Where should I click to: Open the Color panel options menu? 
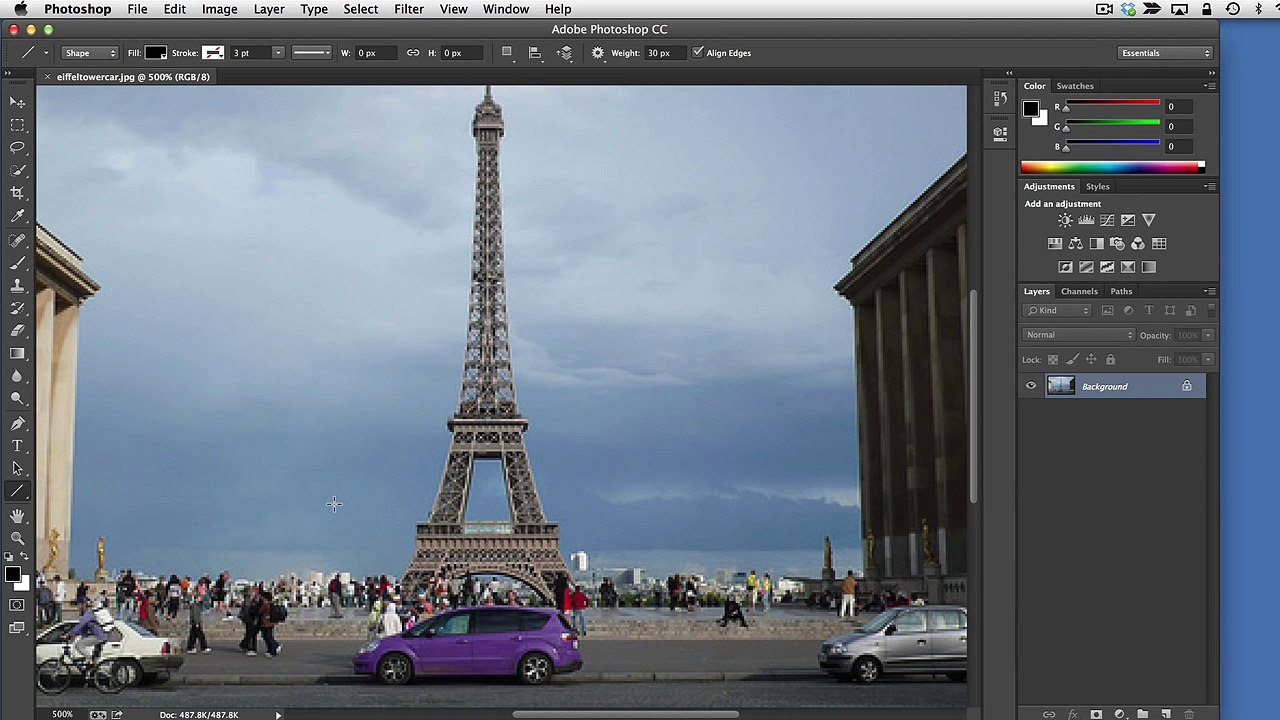point(1209,86)
